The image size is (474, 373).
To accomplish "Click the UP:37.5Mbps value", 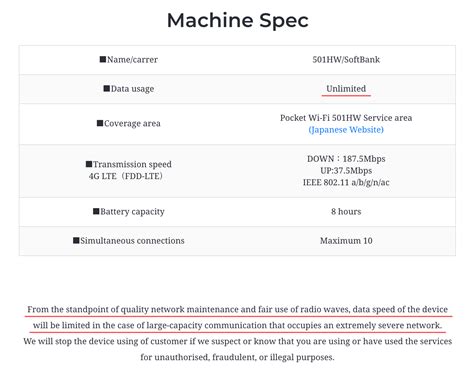I will tap(346, 171).
